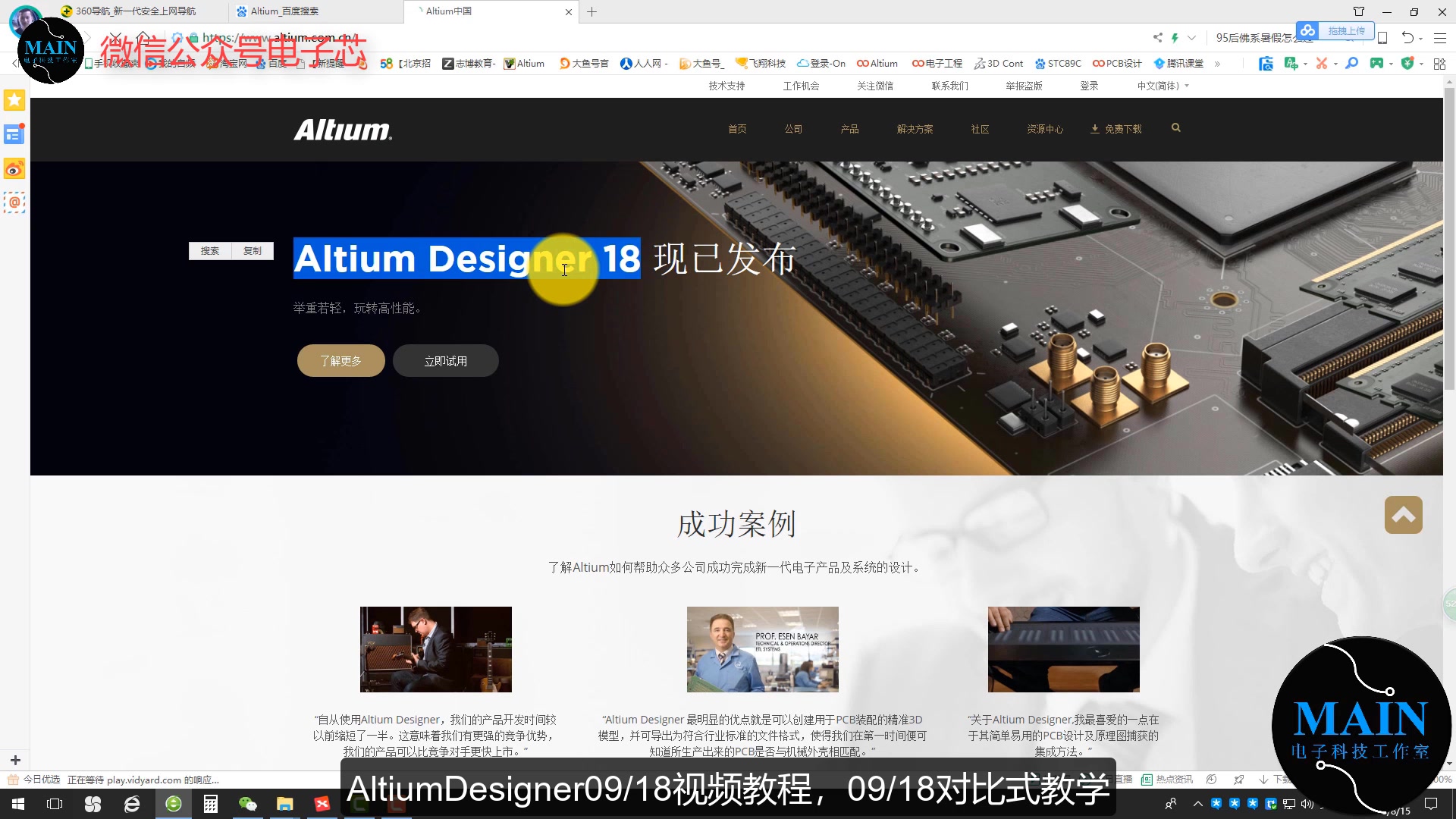Click the blue store search icon

1266,64
